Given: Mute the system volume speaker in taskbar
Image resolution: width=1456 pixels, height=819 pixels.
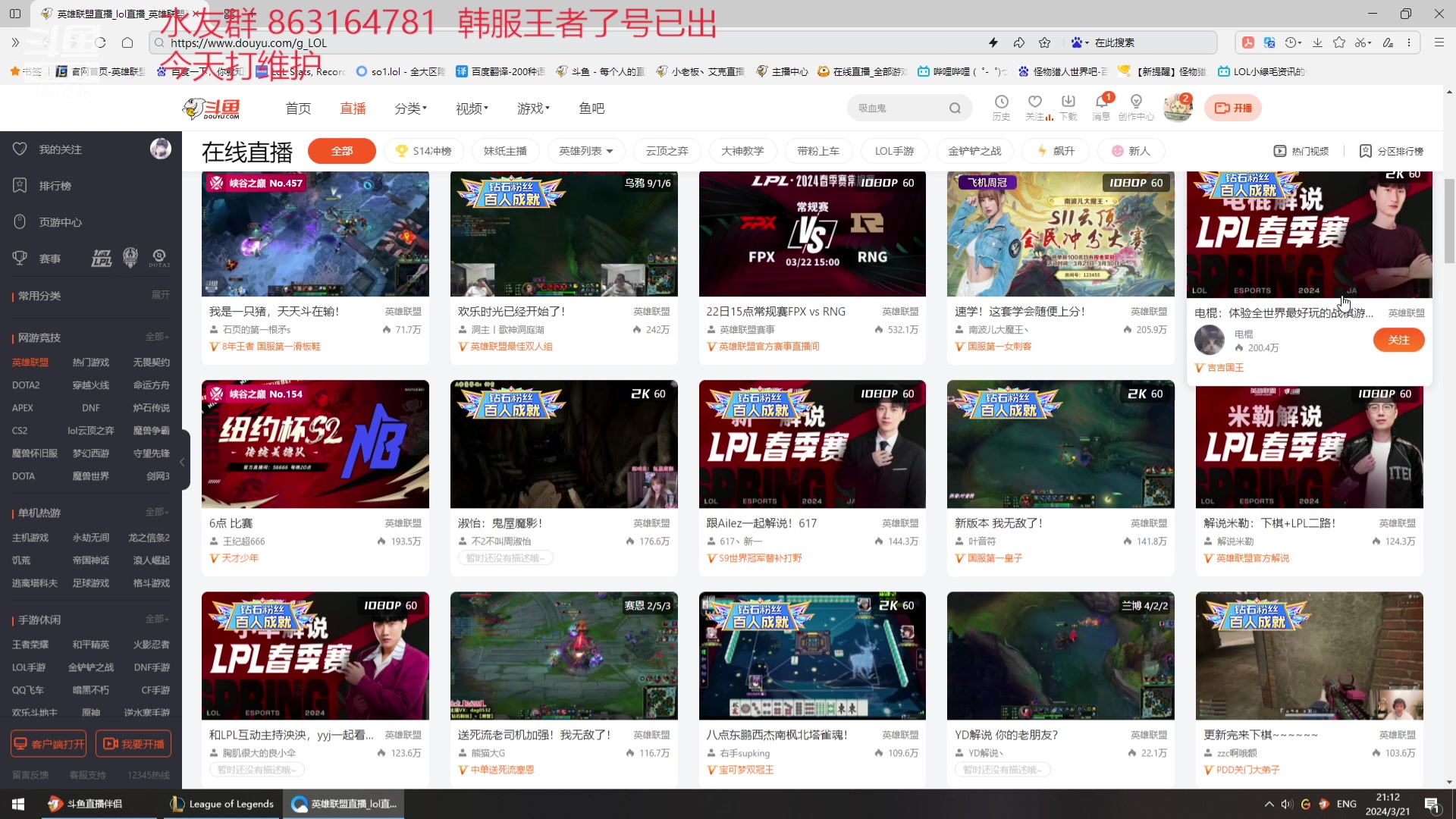Looking at the screenshot, I should [x=1286, y=803].
